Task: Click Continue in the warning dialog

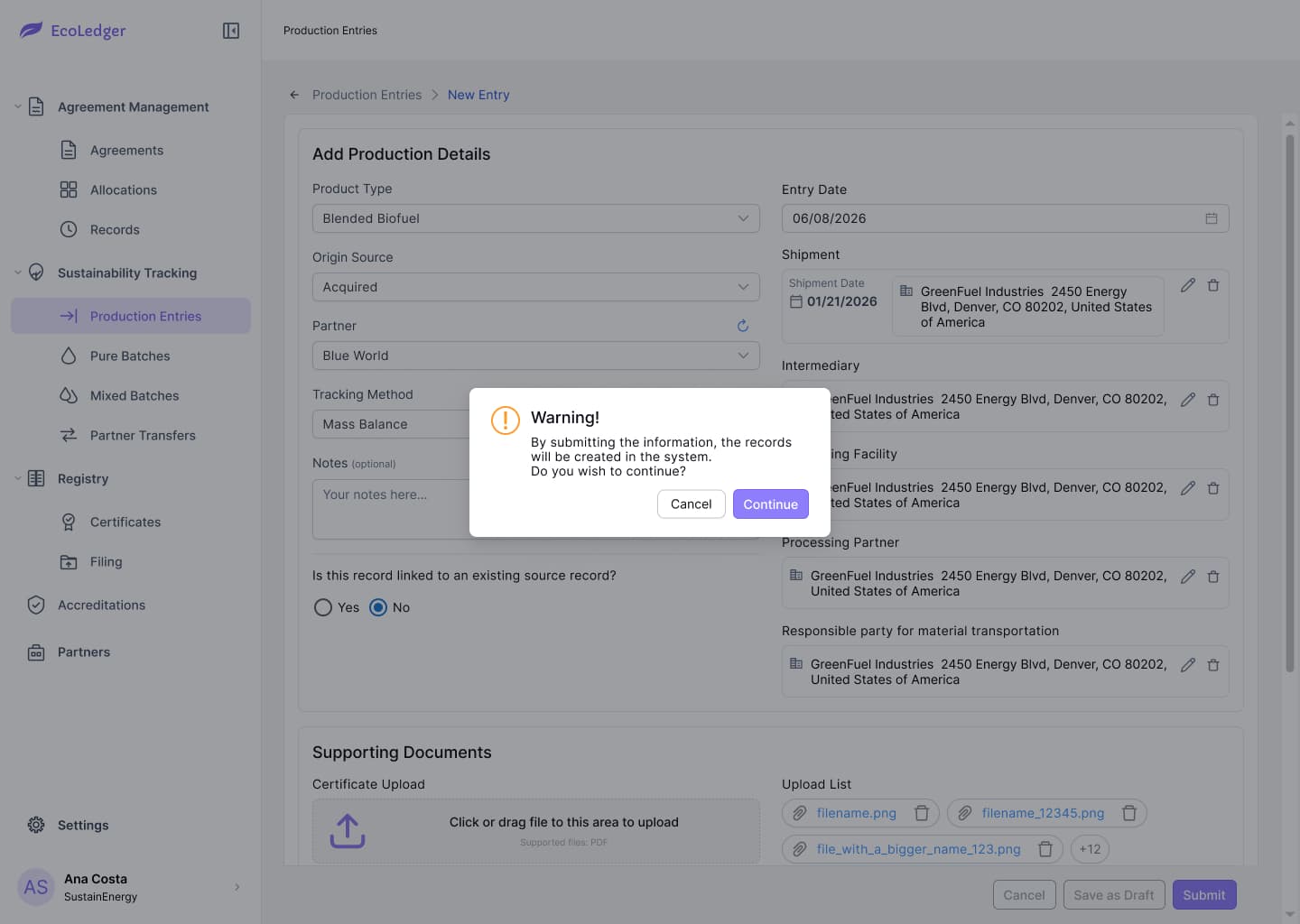Action: click(771, 504)
